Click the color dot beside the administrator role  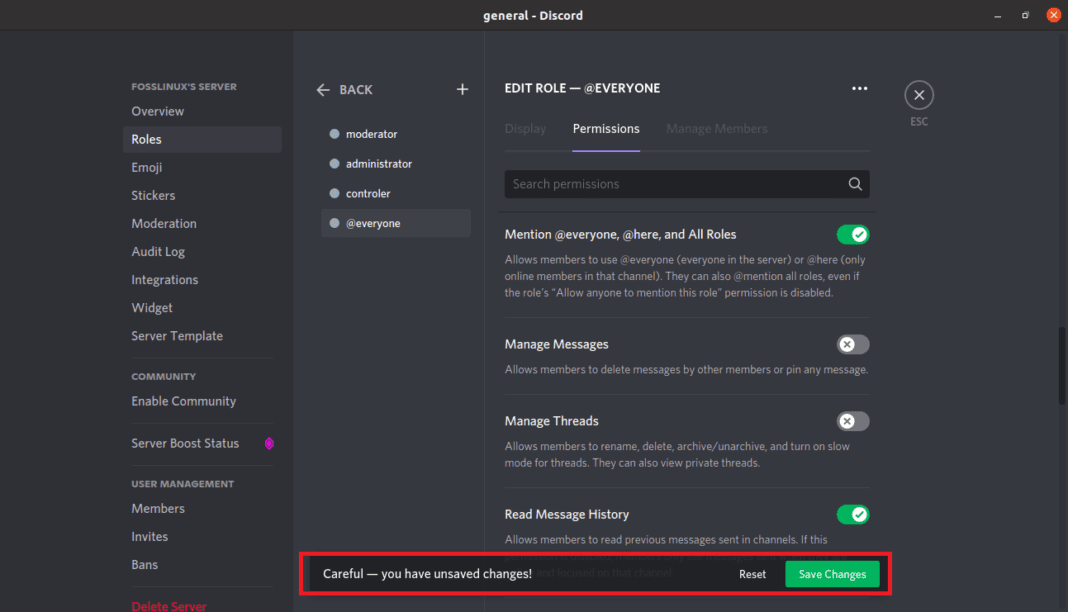coord(333,163)
